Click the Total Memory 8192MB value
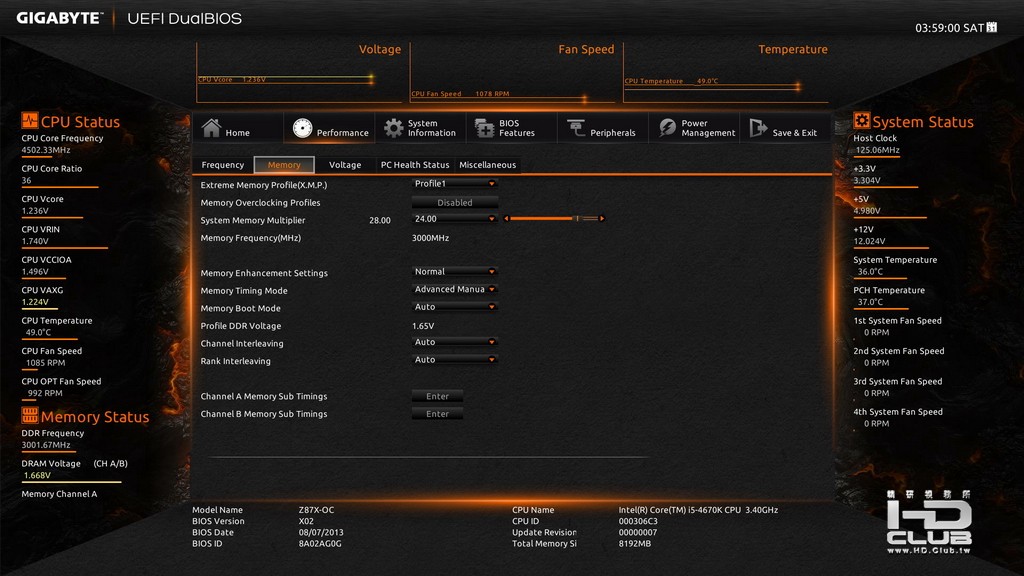This screenshot has width=1024, height=576. 635,543
